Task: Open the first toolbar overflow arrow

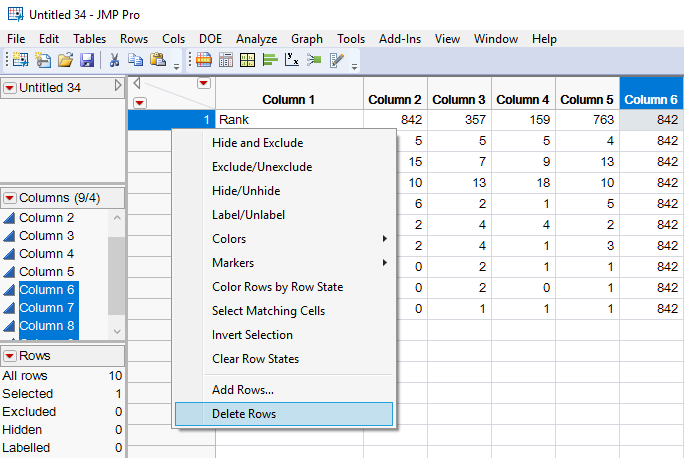Action: pyautogui.click(x=176, y=67)
